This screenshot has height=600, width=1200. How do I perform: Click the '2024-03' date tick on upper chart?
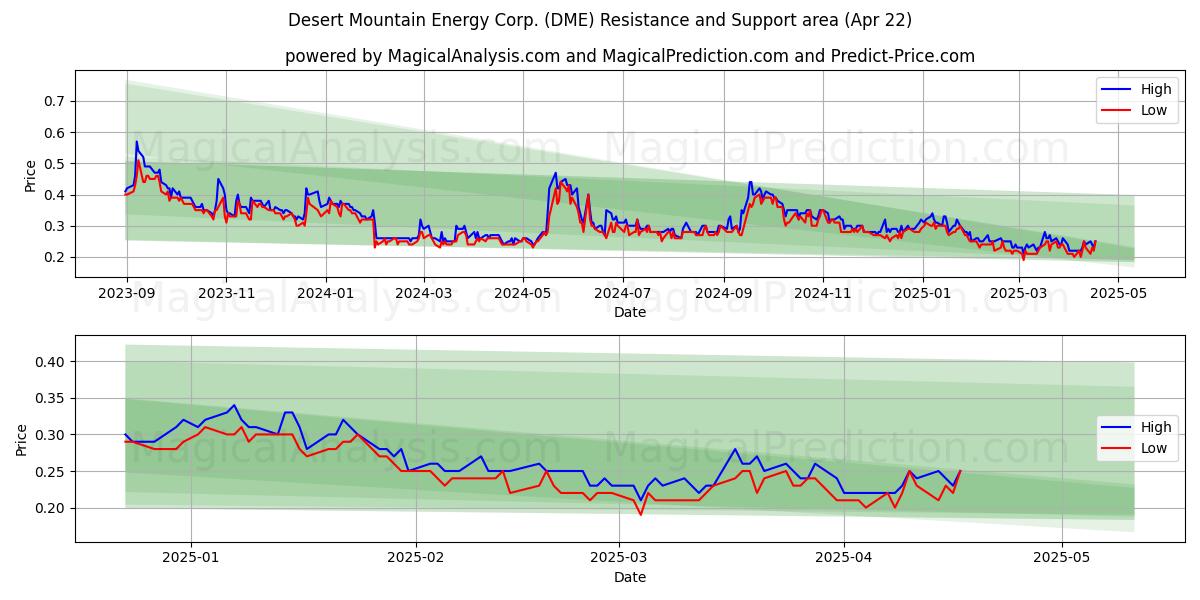click(x=424, y=294)
